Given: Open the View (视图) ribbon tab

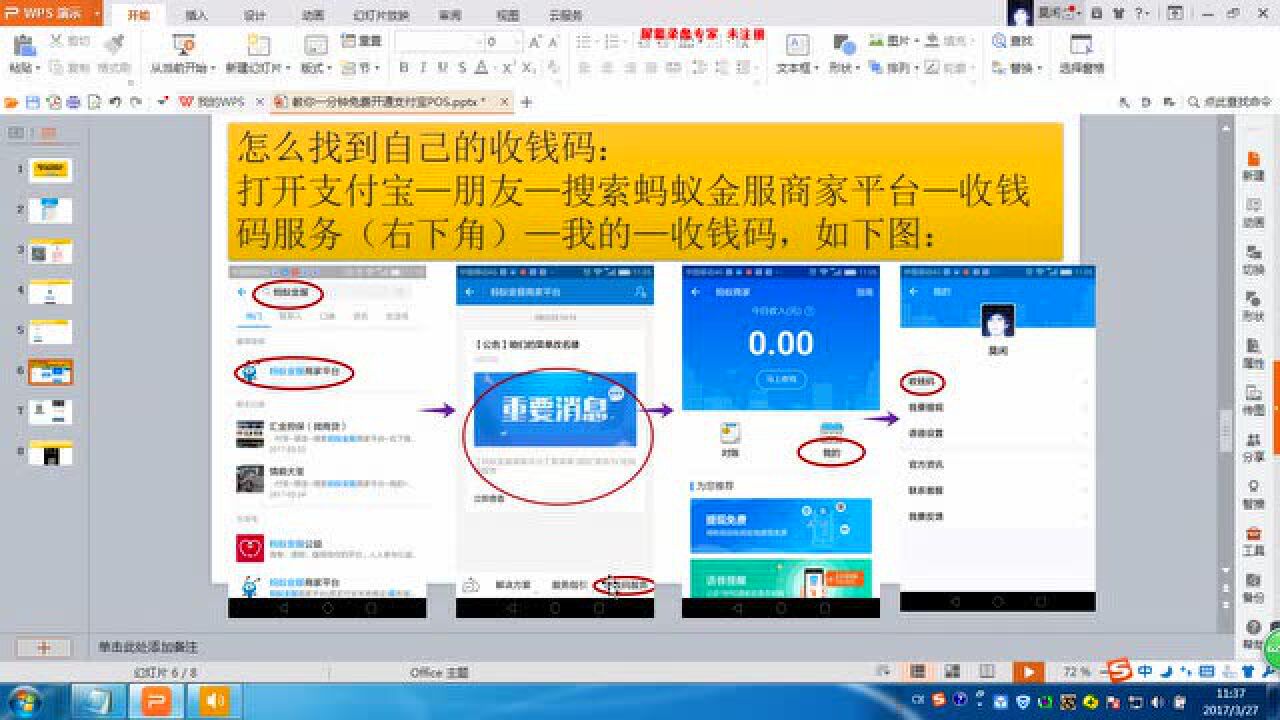Looking at the screenshot, I should 508,16.
